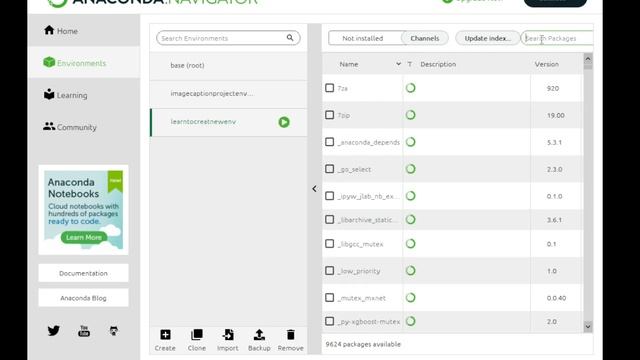Click the status circle for 7za
Image resolution: width=640 pixels, height=360 pixels.
[x=411, y=88]
